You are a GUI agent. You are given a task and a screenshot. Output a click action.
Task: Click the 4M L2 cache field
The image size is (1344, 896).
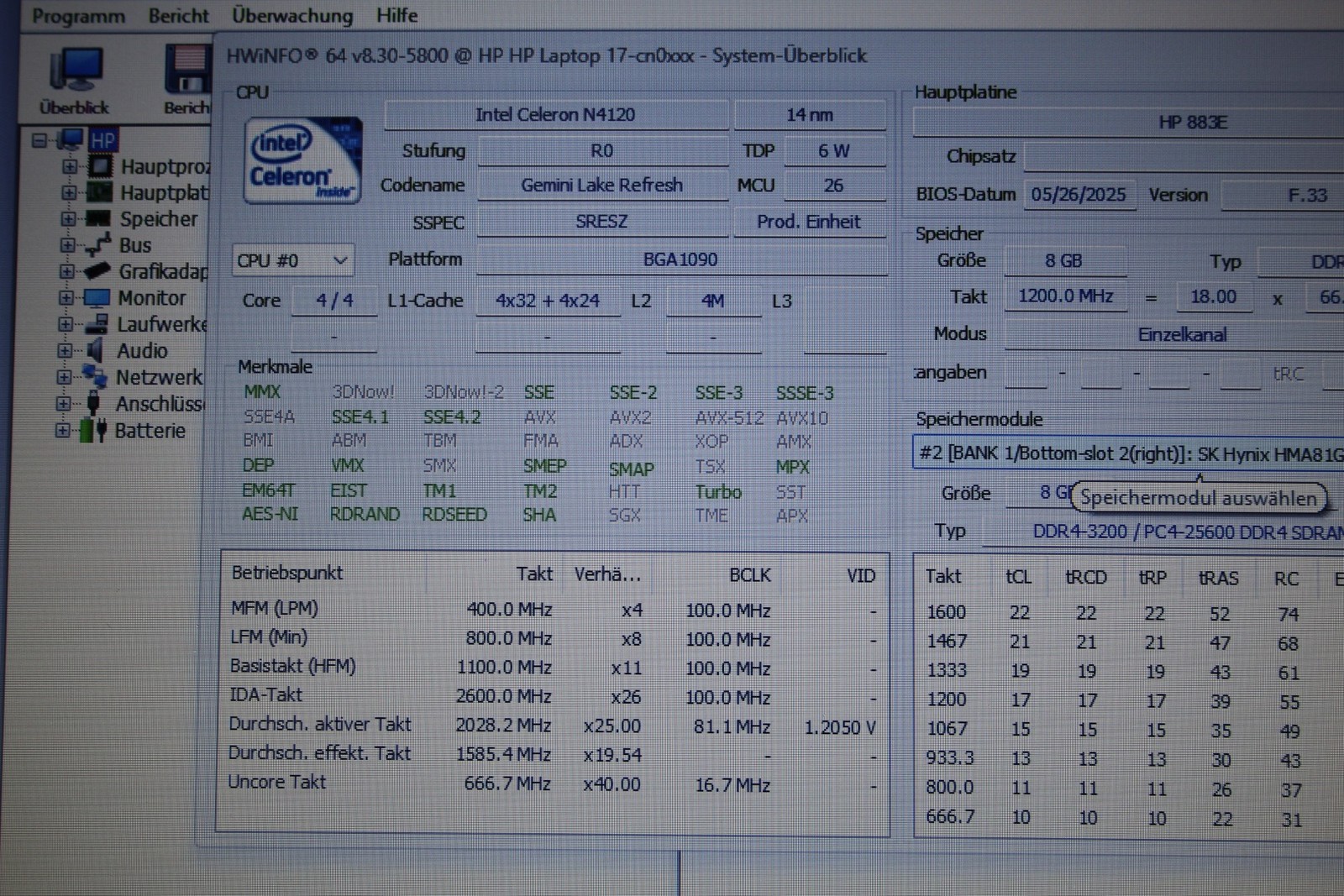713,301
